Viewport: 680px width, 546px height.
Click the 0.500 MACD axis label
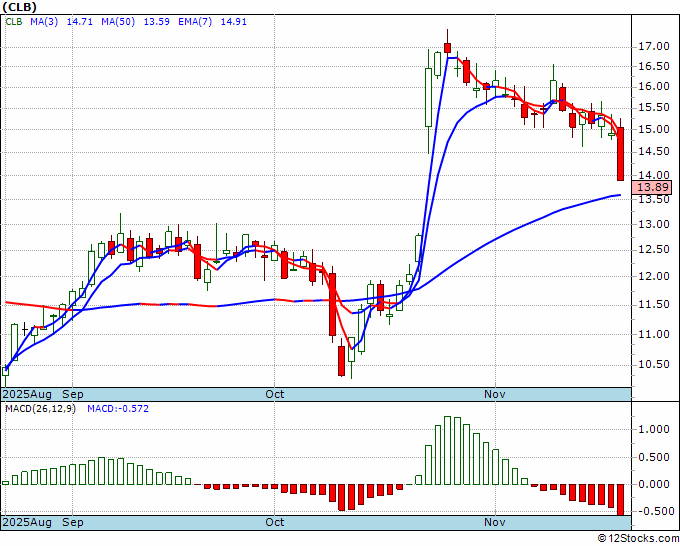click(x=656, y=457)
